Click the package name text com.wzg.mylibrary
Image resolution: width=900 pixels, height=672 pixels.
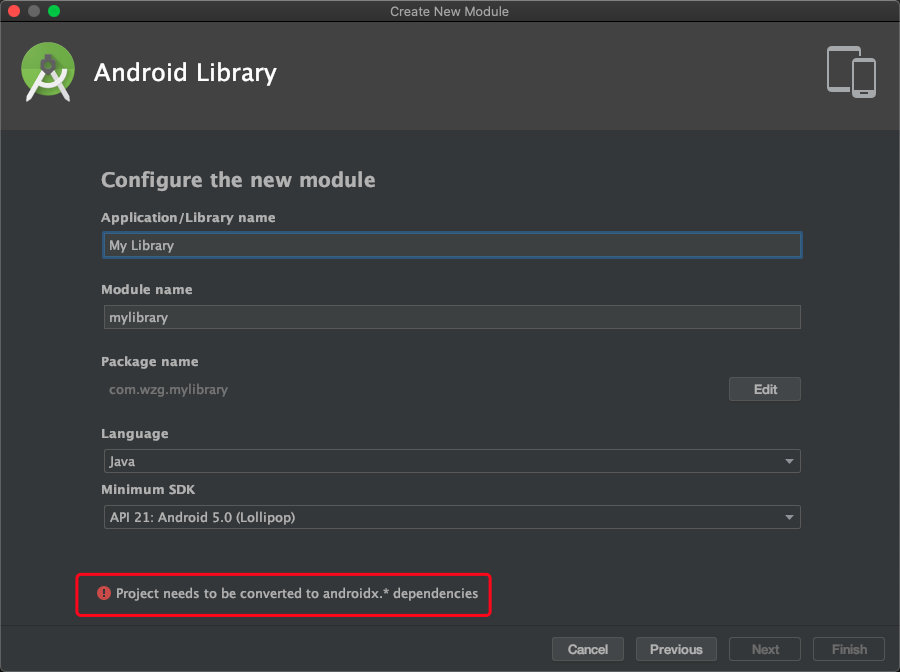click(x=168, y=389)
